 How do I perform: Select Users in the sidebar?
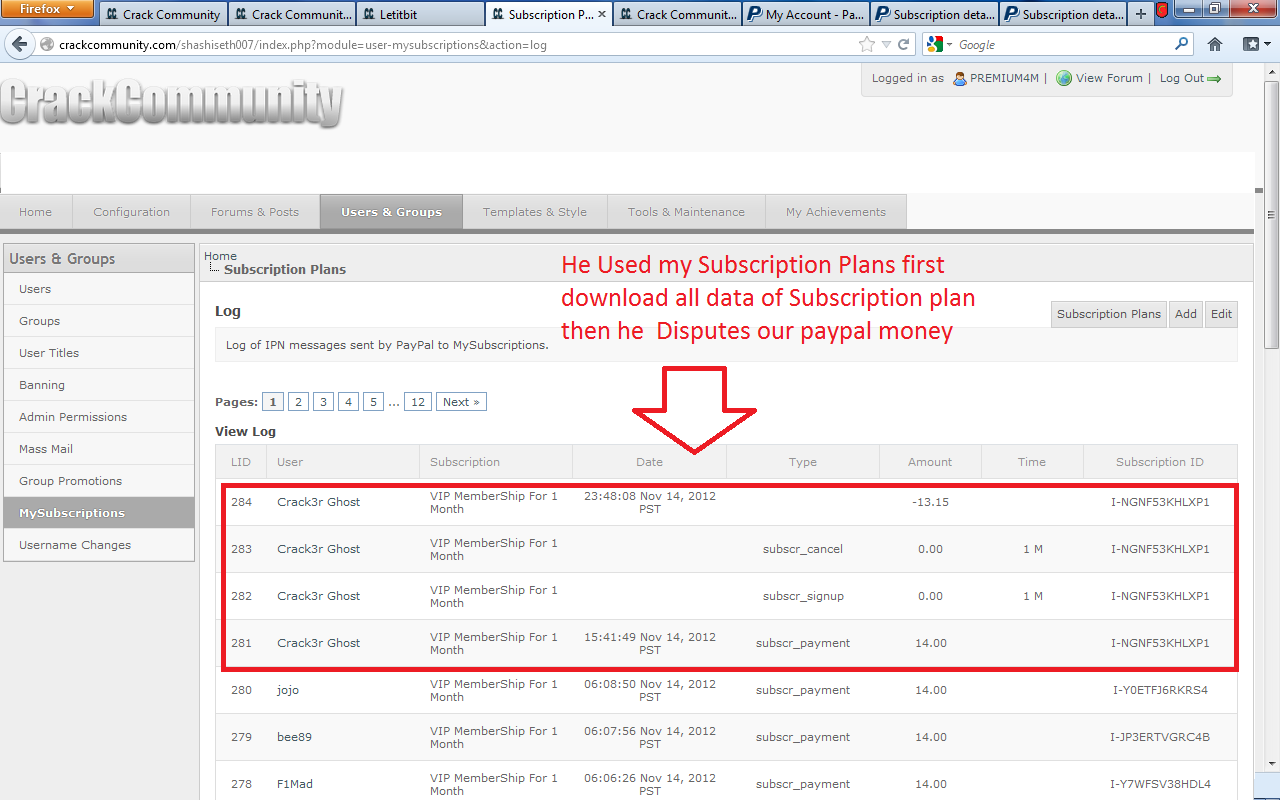click(x=99, y=289)
